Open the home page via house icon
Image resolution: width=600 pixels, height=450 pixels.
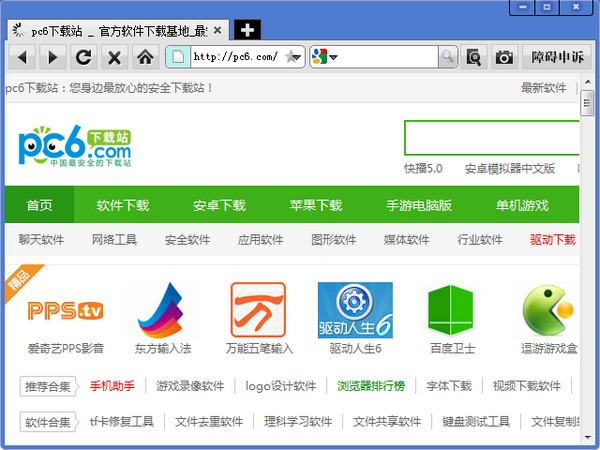[x=145, y=57]
